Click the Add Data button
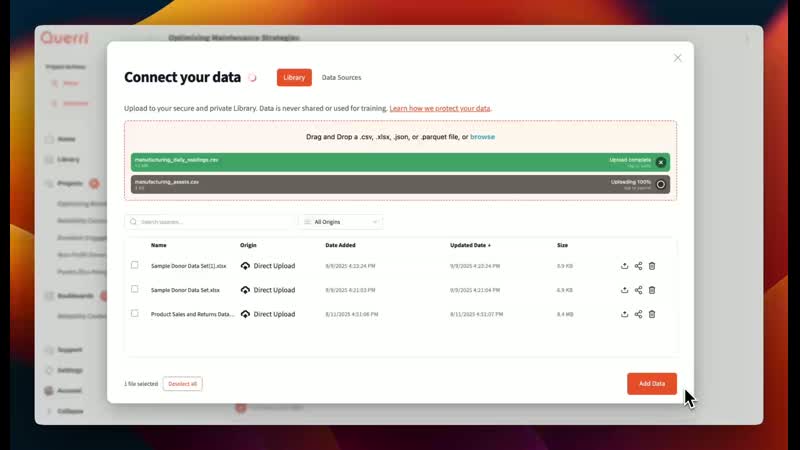The height and width of the screenshot is (450, 800). (x=651, y=384)
